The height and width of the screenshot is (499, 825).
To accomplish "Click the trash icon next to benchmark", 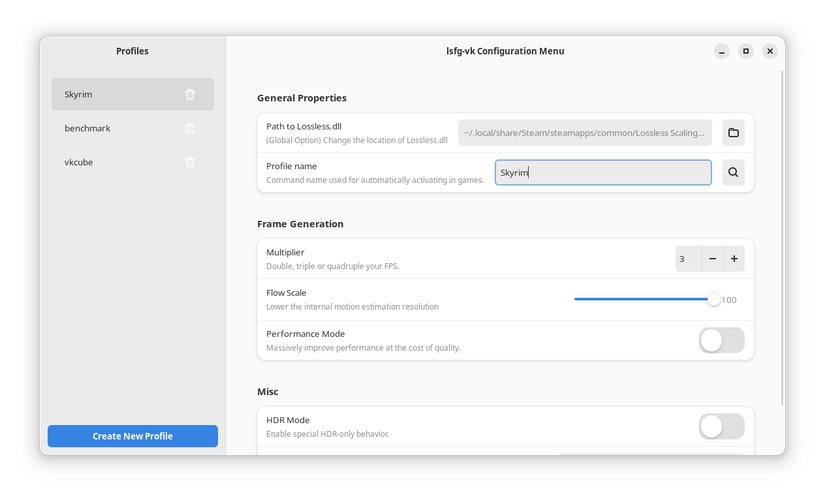I will 190,128.
